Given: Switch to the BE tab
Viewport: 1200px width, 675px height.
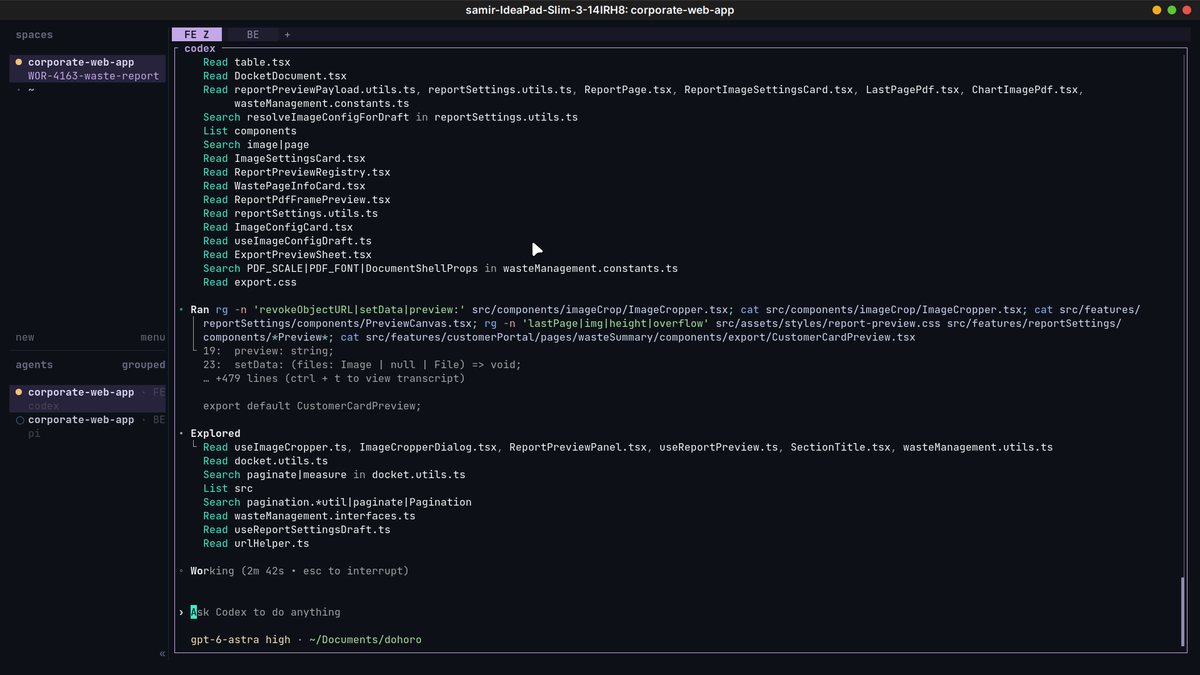Looking at the screenshot, I should pos(253,34).
